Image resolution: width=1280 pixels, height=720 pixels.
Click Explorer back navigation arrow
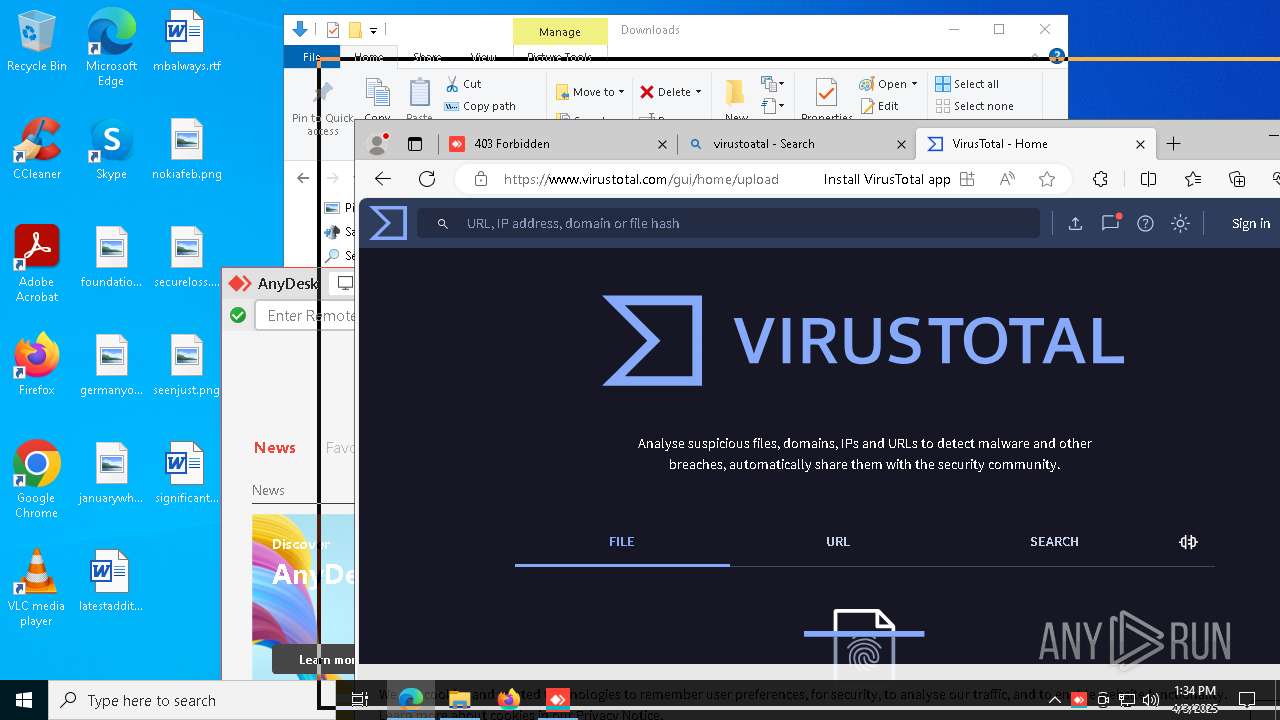pos(303,178)
